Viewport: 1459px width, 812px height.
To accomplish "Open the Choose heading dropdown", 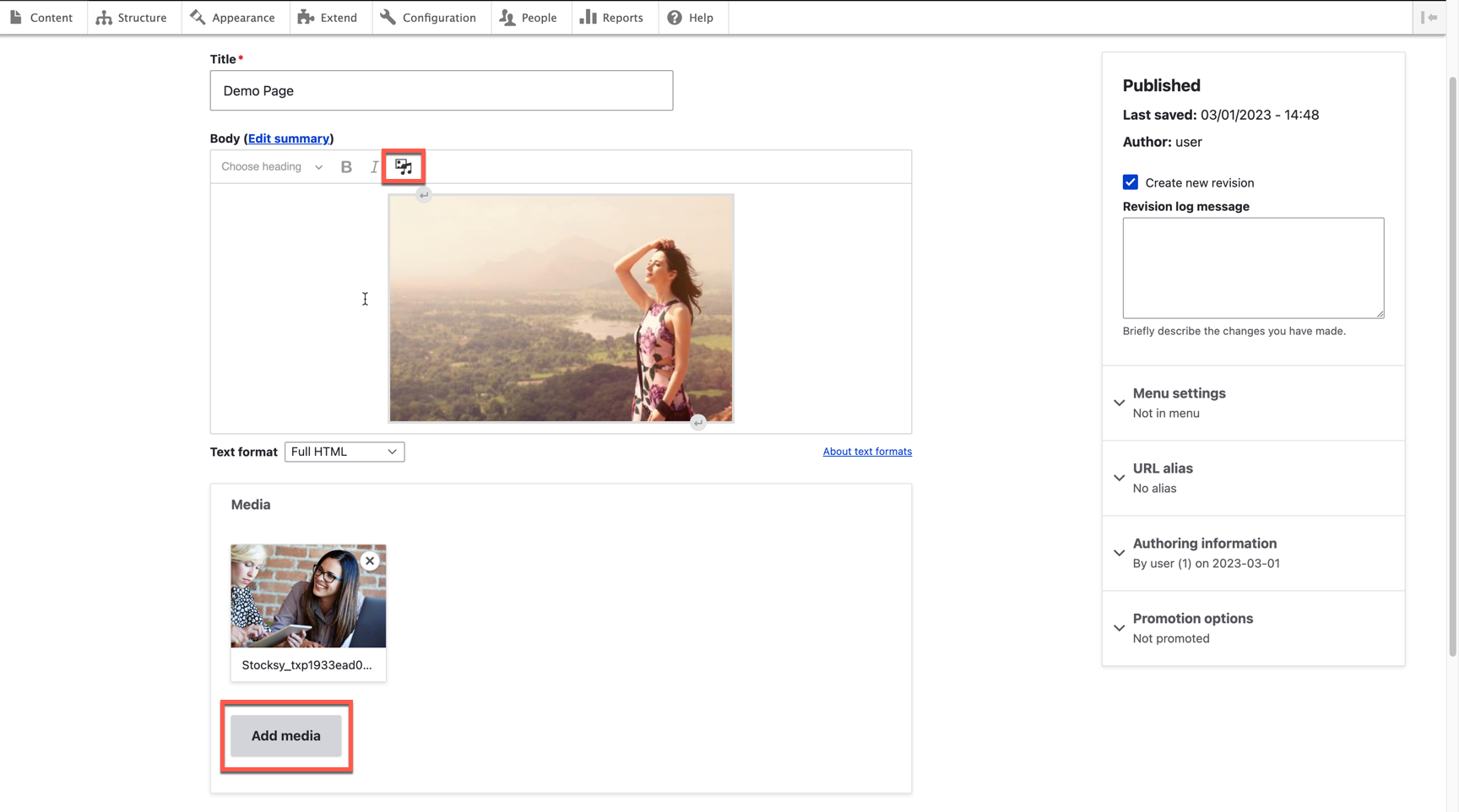I will [271, 167].
